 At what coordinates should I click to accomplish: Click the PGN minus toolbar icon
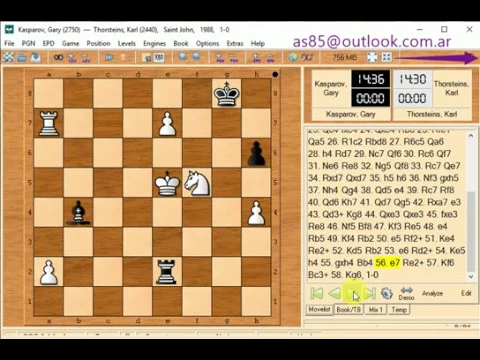233,58
